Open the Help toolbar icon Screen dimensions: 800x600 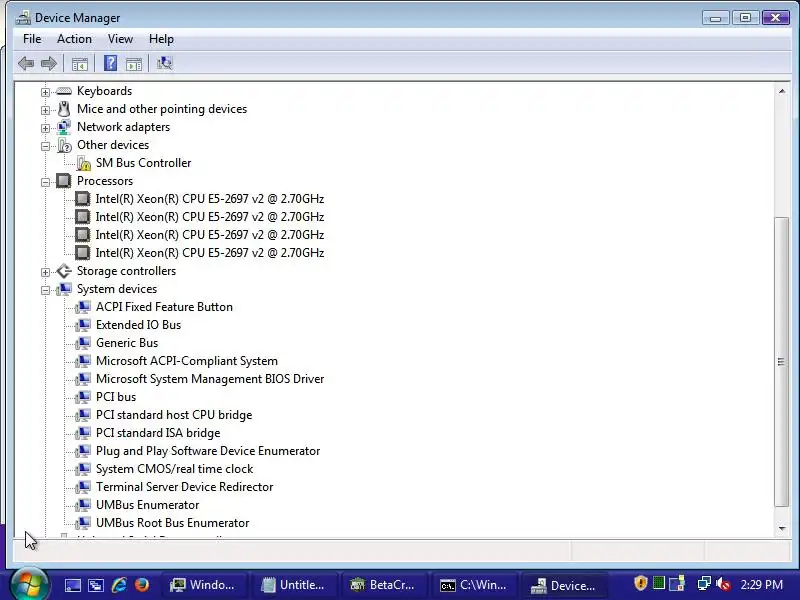(110, 63)
